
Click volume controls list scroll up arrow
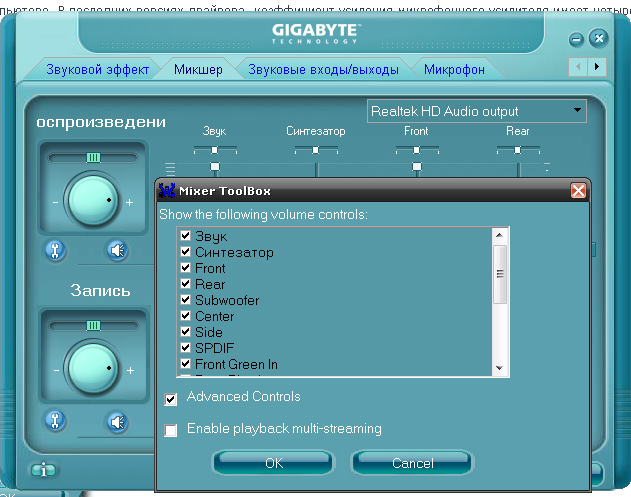tap(499, 235)
